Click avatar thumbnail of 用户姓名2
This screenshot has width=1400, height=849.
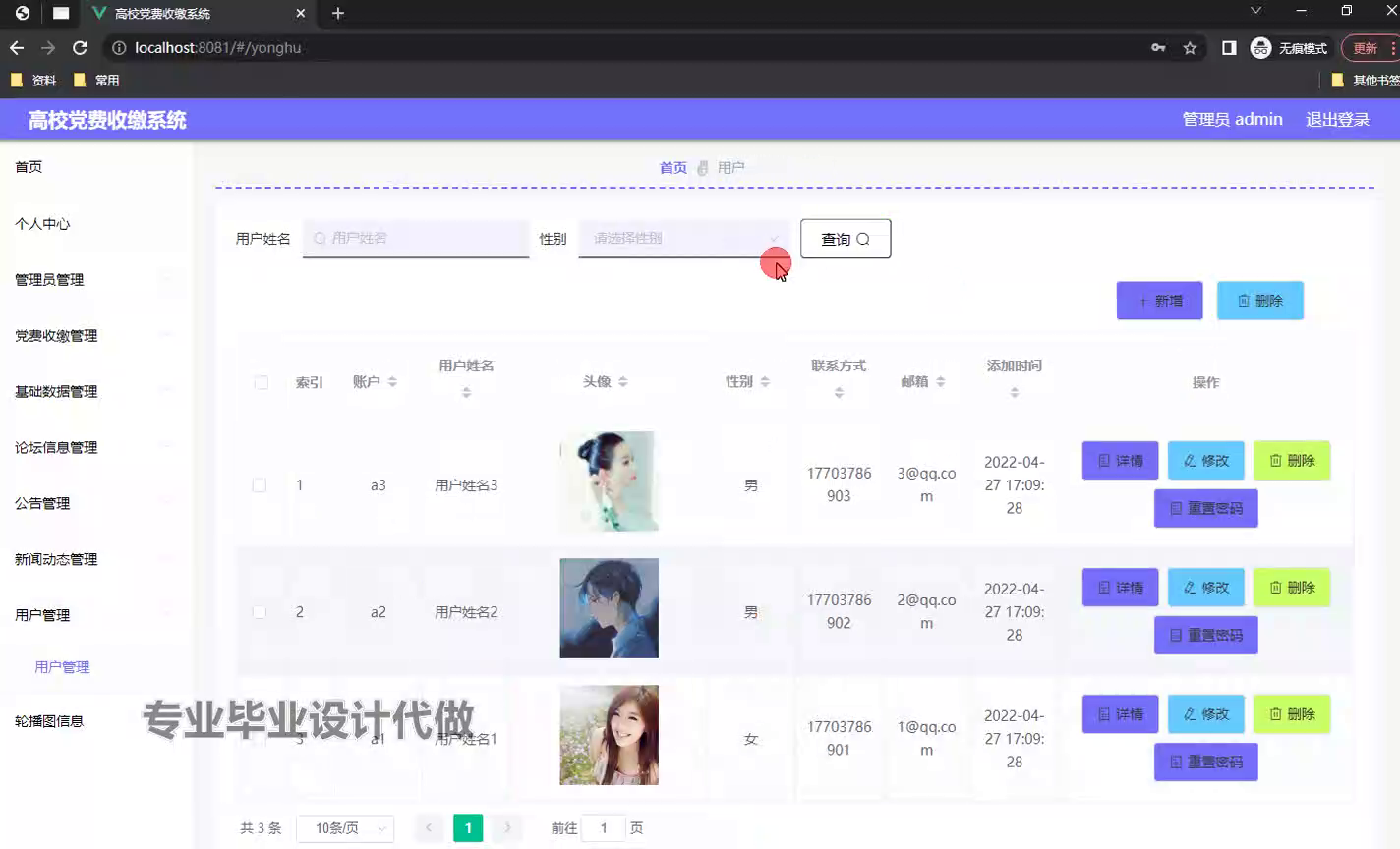(609, 608)
